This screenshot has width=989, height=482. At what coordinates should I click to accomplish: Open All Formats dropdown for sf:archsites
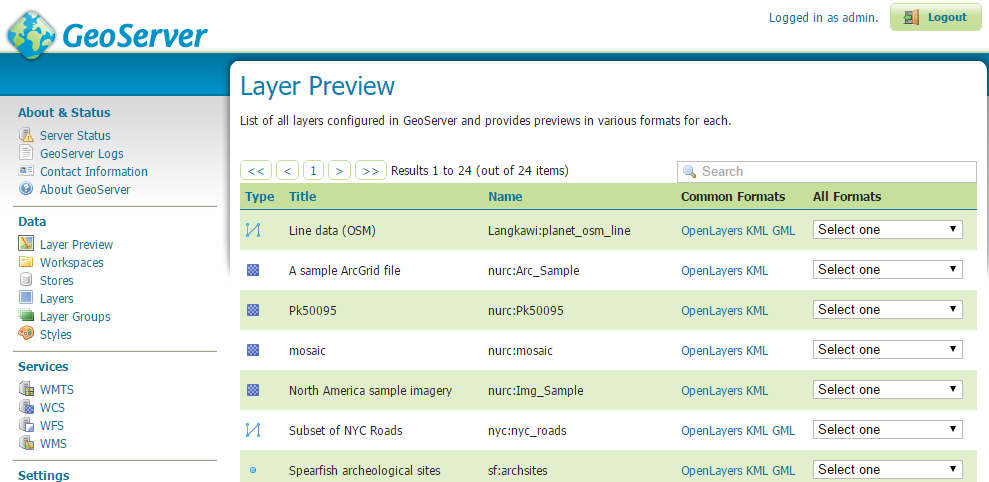click(x=887, y=469)
